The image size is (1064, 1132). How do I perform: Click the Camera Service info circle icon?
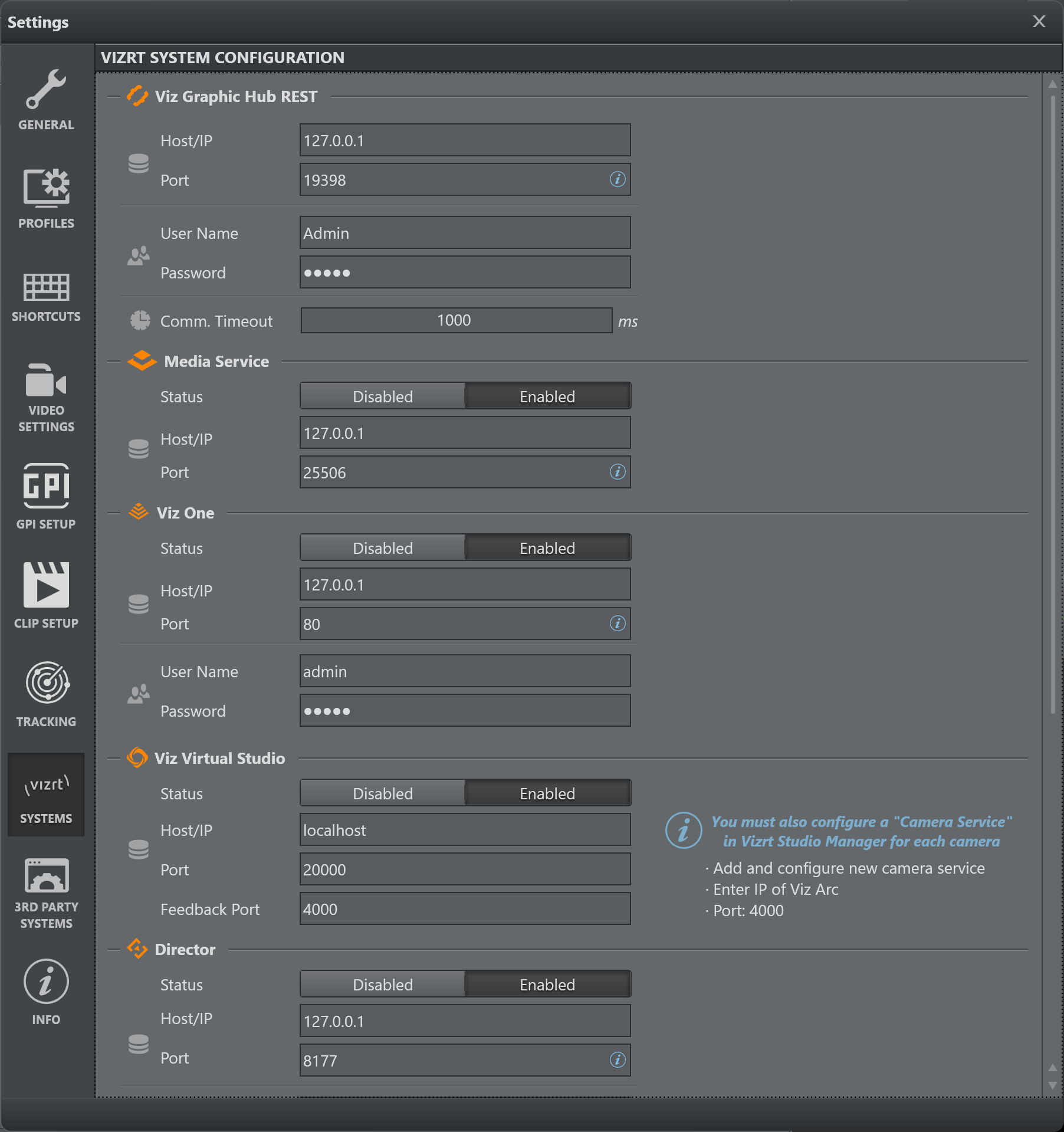point(684,831)
